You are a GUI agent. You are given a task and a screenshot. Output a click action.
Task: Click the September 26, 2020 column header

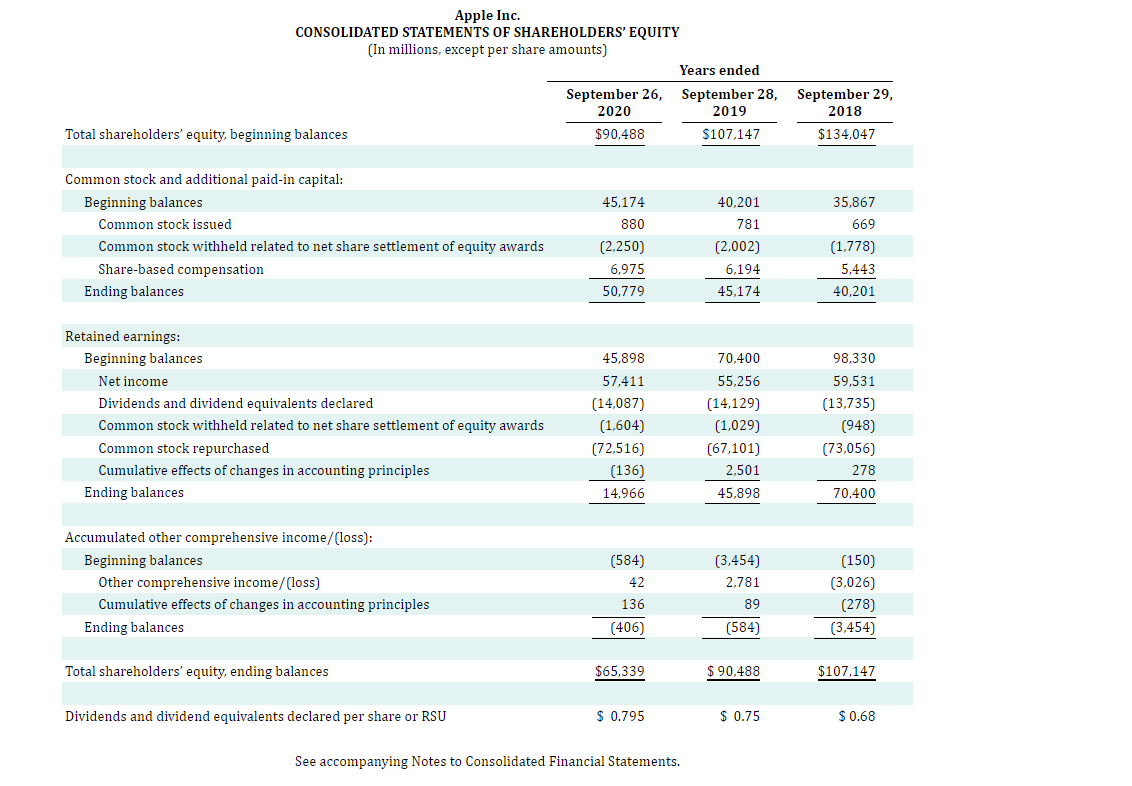click(614, 103)
